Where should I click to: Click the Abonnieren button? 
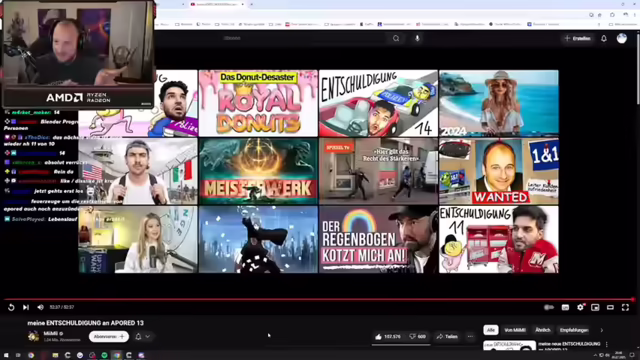pos(109,336)
